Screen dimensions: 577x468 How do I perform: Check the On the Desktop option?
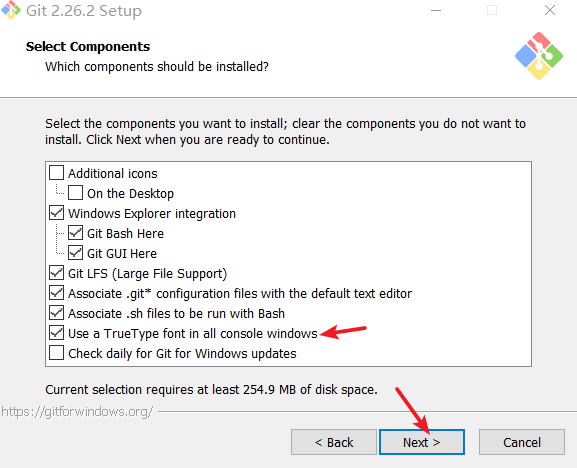[x=75, y=192]
